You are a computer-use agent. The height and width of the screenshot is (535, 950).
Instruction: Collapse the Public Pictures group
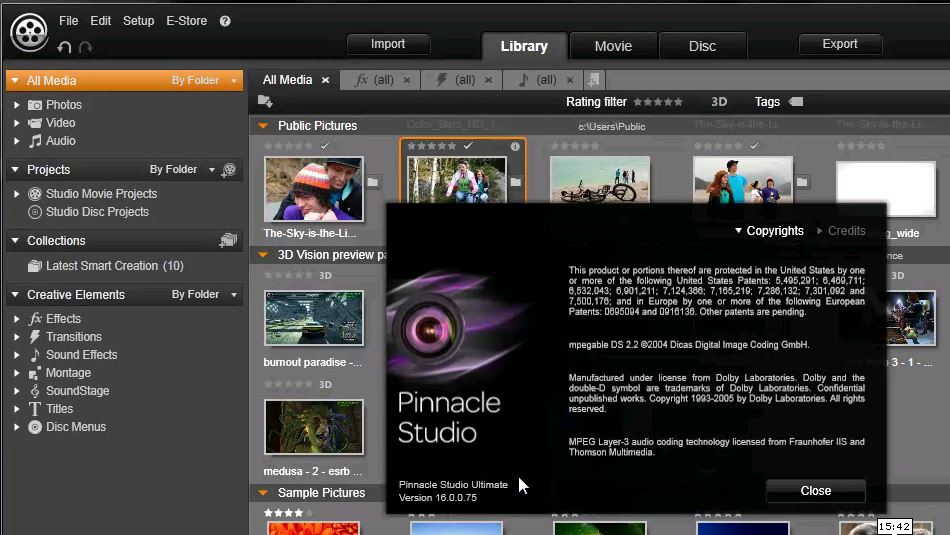coord(263,126)
